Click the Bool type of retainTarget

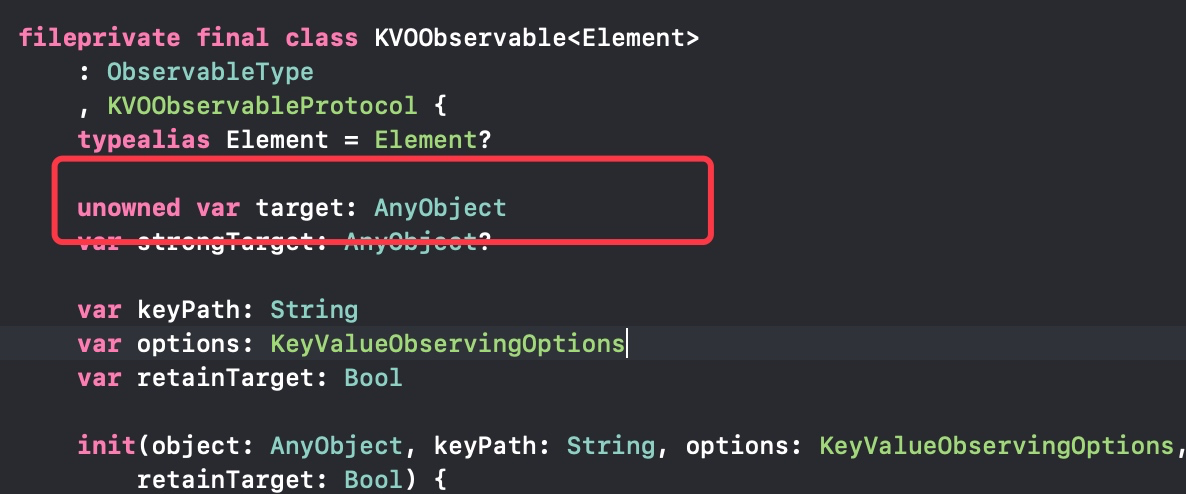[373, 377]
